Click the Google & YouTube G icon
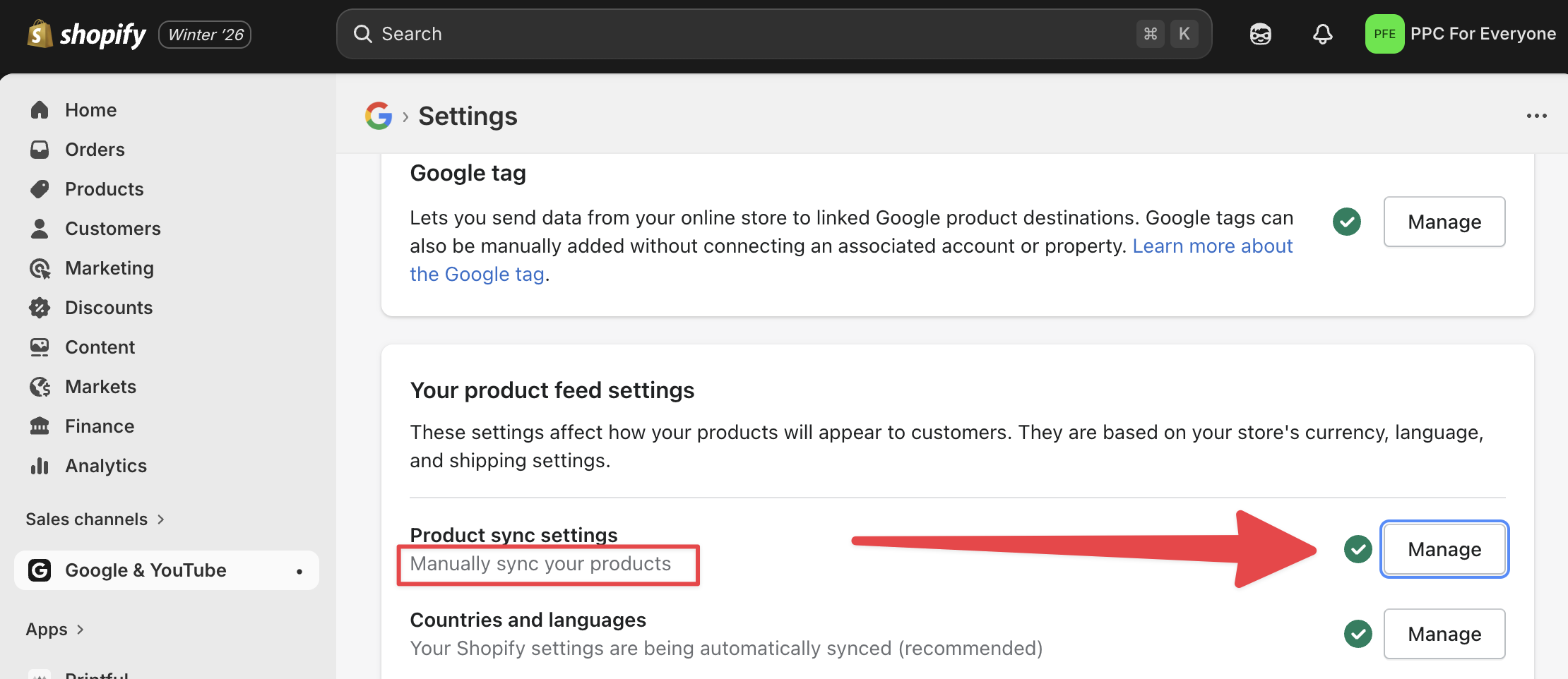The image size is (1568, 679). (x=40, y=570)
